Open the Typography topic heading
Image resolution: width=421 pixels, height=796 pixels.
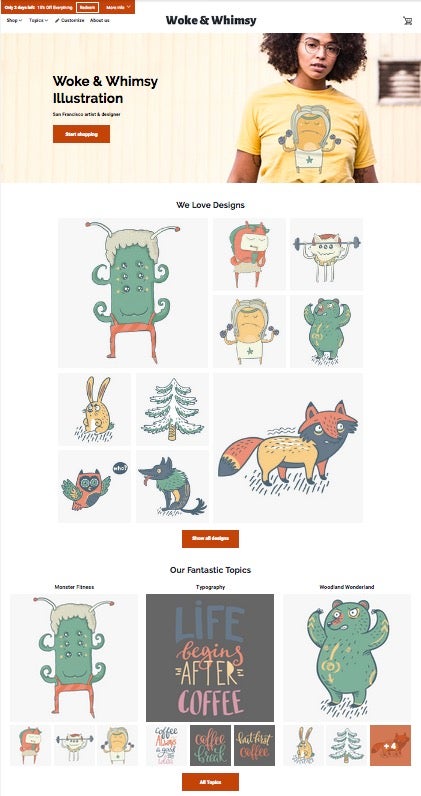pyautogui.click(x=210, y=587)
